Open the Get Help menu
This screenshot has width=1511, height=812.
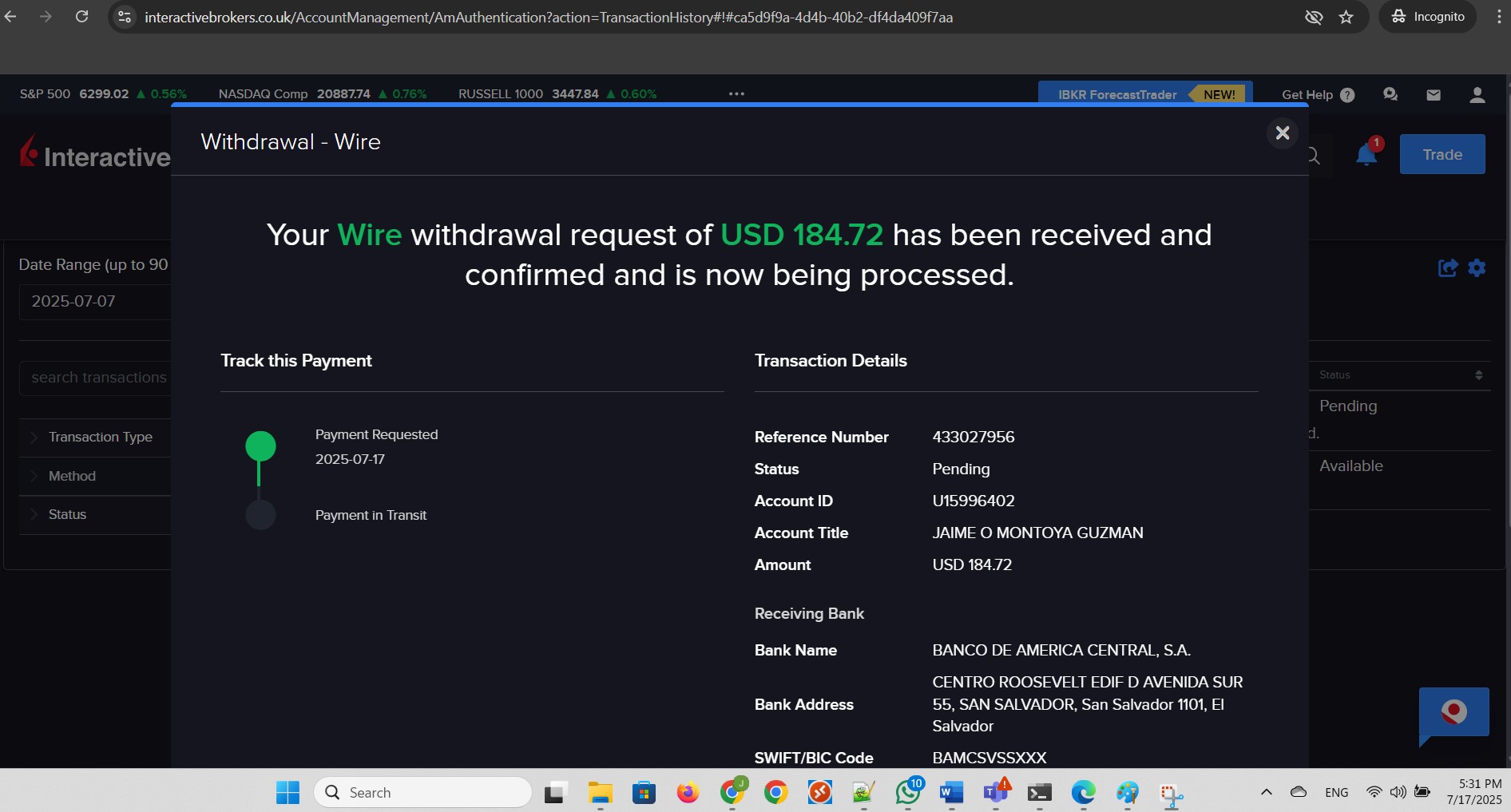[1318, 94]
